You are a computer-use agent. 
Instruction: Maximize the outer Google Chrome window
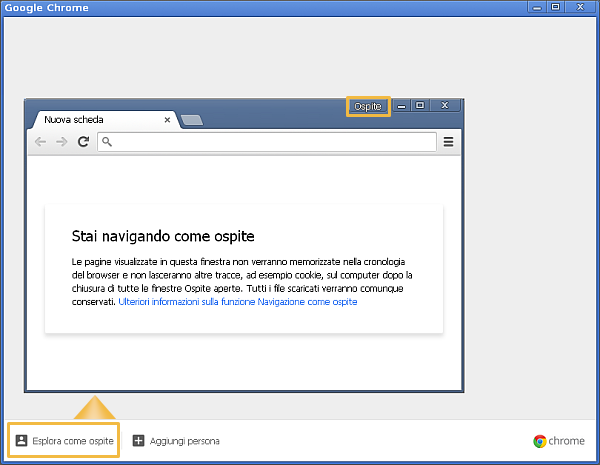[556, 7]
